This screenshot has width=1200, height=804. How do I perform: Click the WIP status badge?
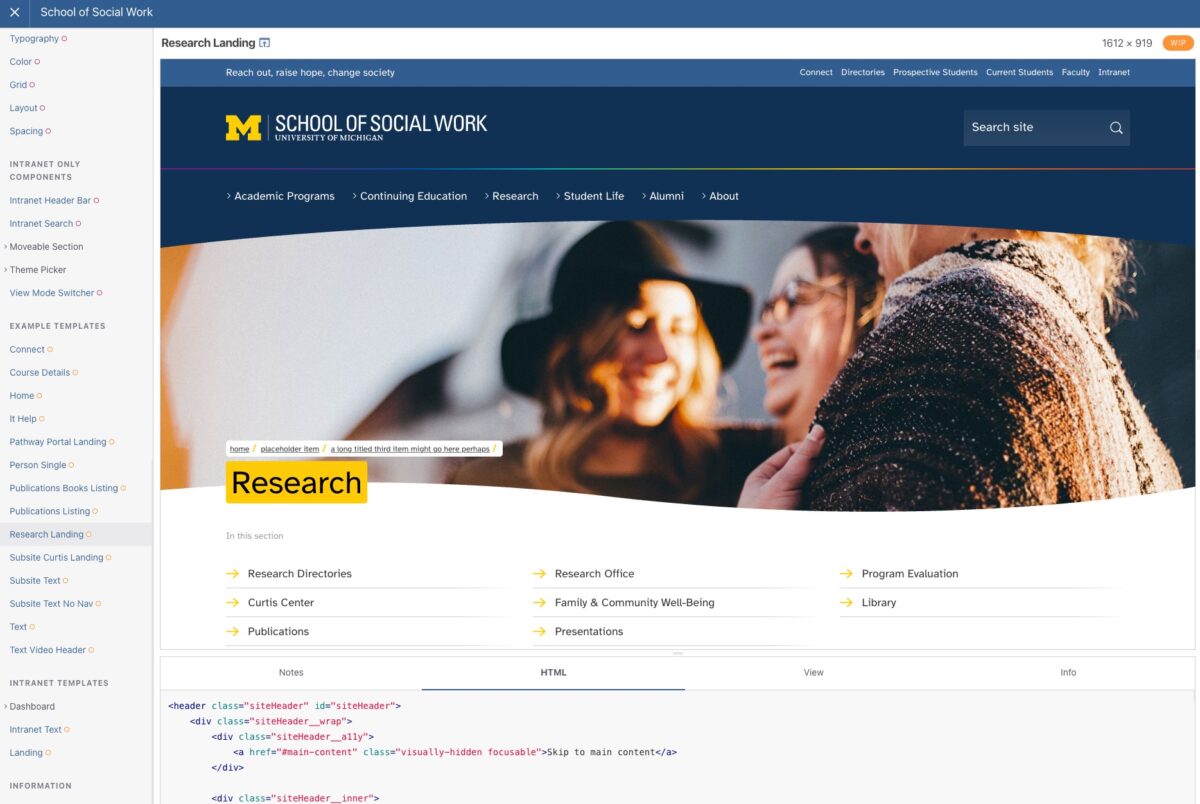point(1178,43)
